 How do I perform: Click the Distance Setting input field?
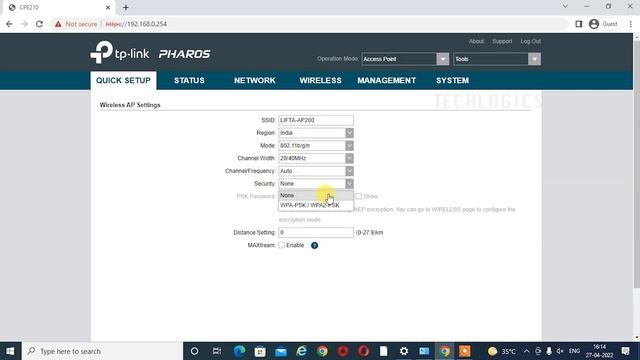316,233
